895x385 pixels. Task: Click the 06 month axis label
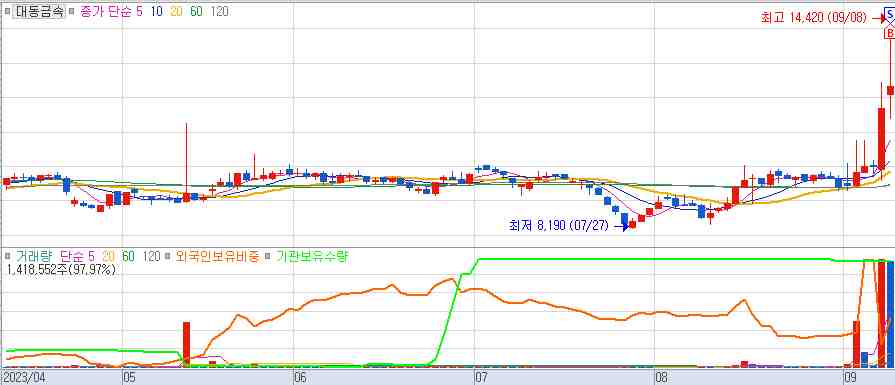[x=300, y=378]
